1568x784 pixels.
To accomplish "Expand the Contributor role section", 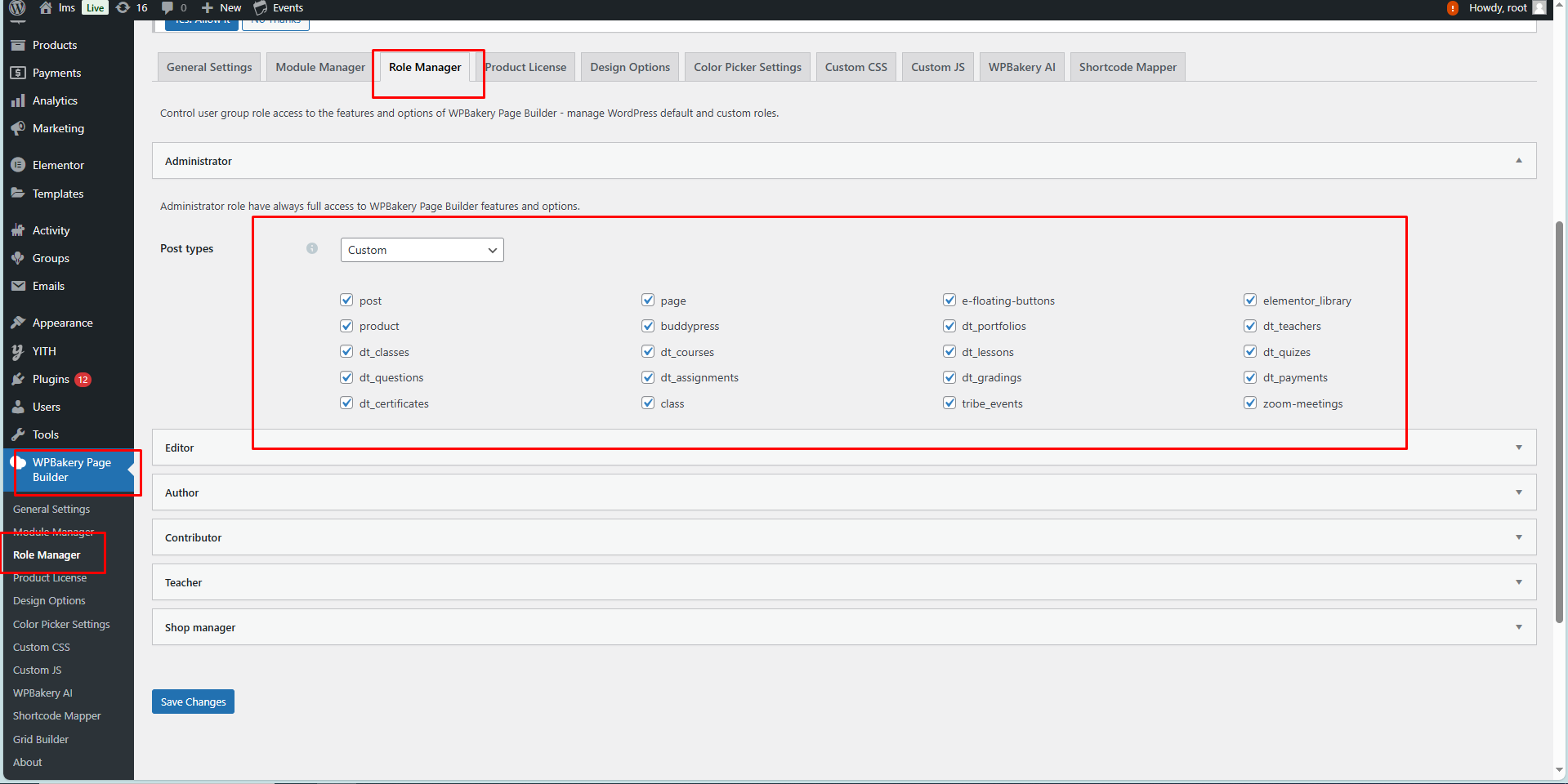I will [x=844, y=537].
